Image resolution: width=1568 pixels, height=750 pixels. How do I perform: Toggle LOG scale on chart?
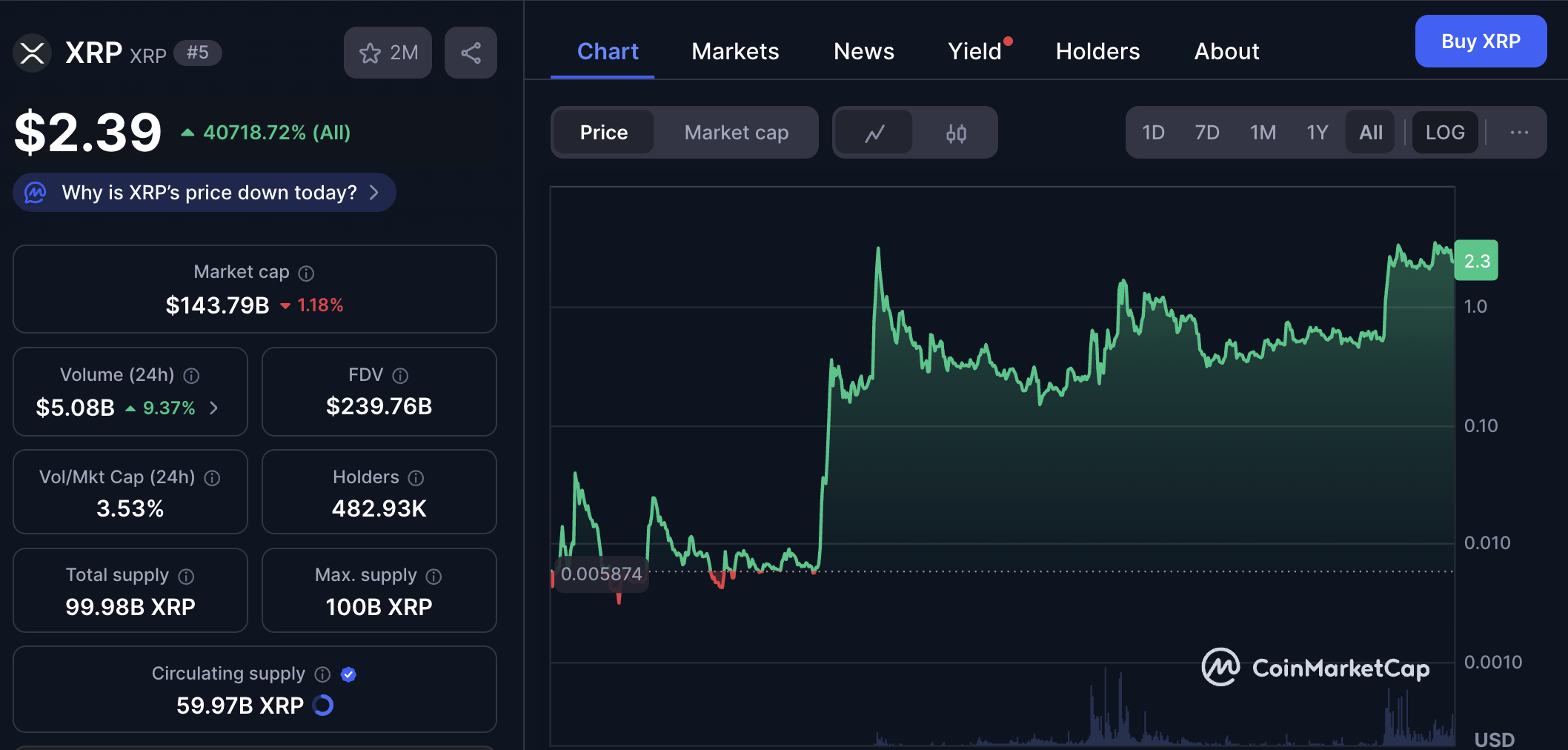pos(1444,133)
